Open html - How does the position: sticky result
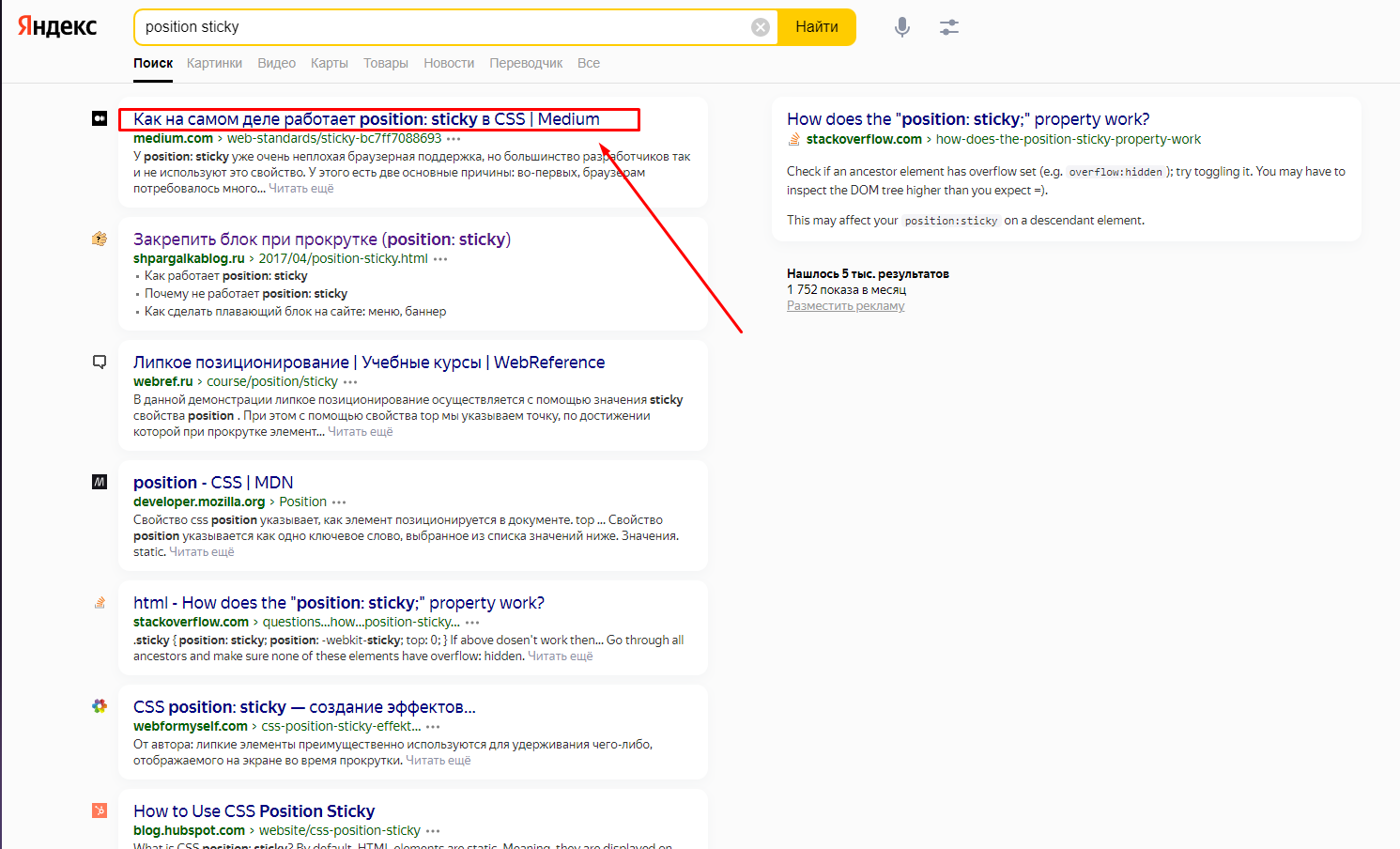The image size is (1400, 849). click(x=339, y=603)
